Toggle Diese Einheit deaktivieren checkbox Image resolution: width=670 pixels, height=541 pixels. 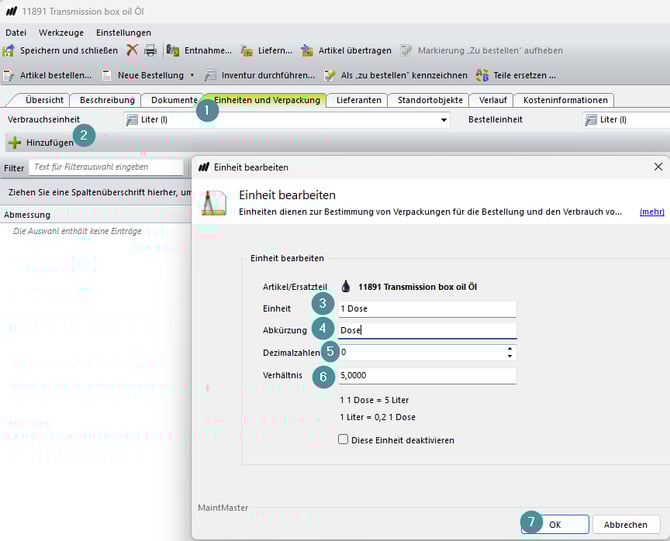pyautogui.click(x=344, y=439)
